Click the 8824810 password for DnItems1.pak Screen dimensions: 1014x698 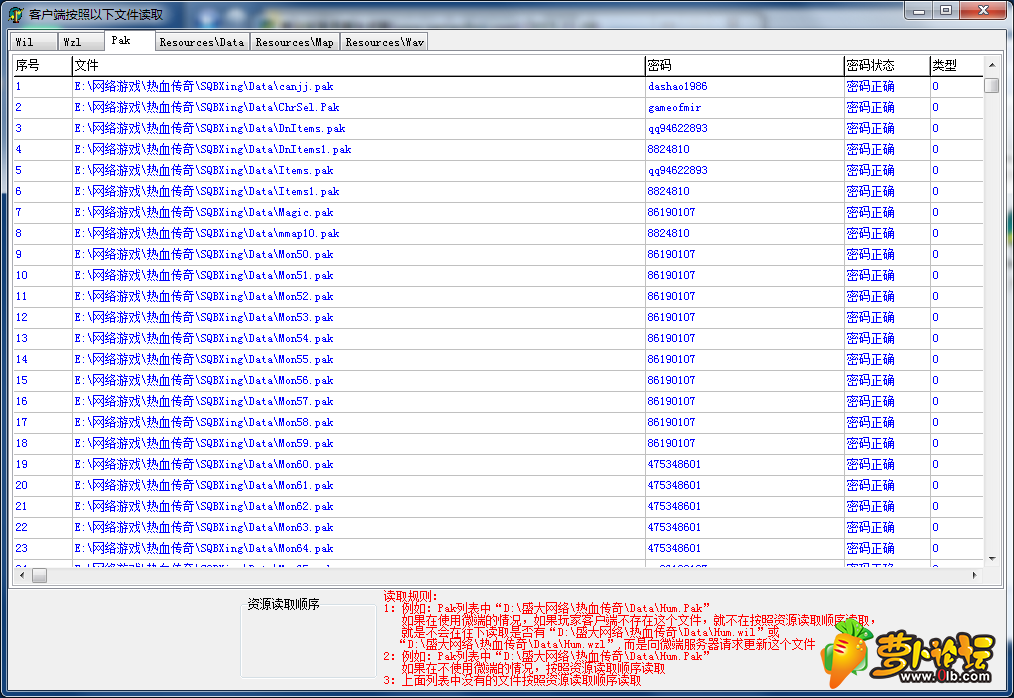(668, 149)
